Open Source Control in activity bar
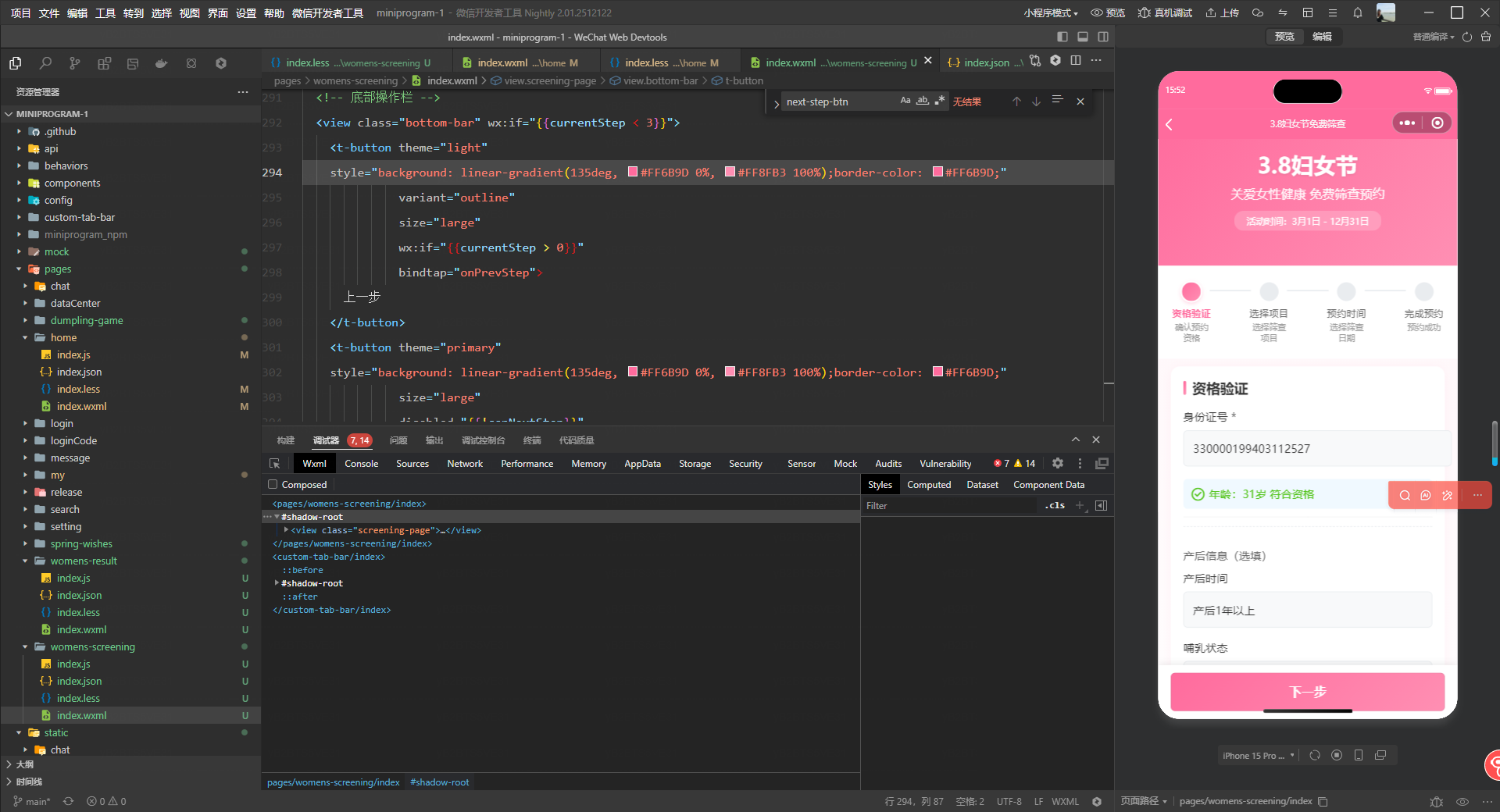This screenshot has width=1500, height=812. (x=74, y=63)
